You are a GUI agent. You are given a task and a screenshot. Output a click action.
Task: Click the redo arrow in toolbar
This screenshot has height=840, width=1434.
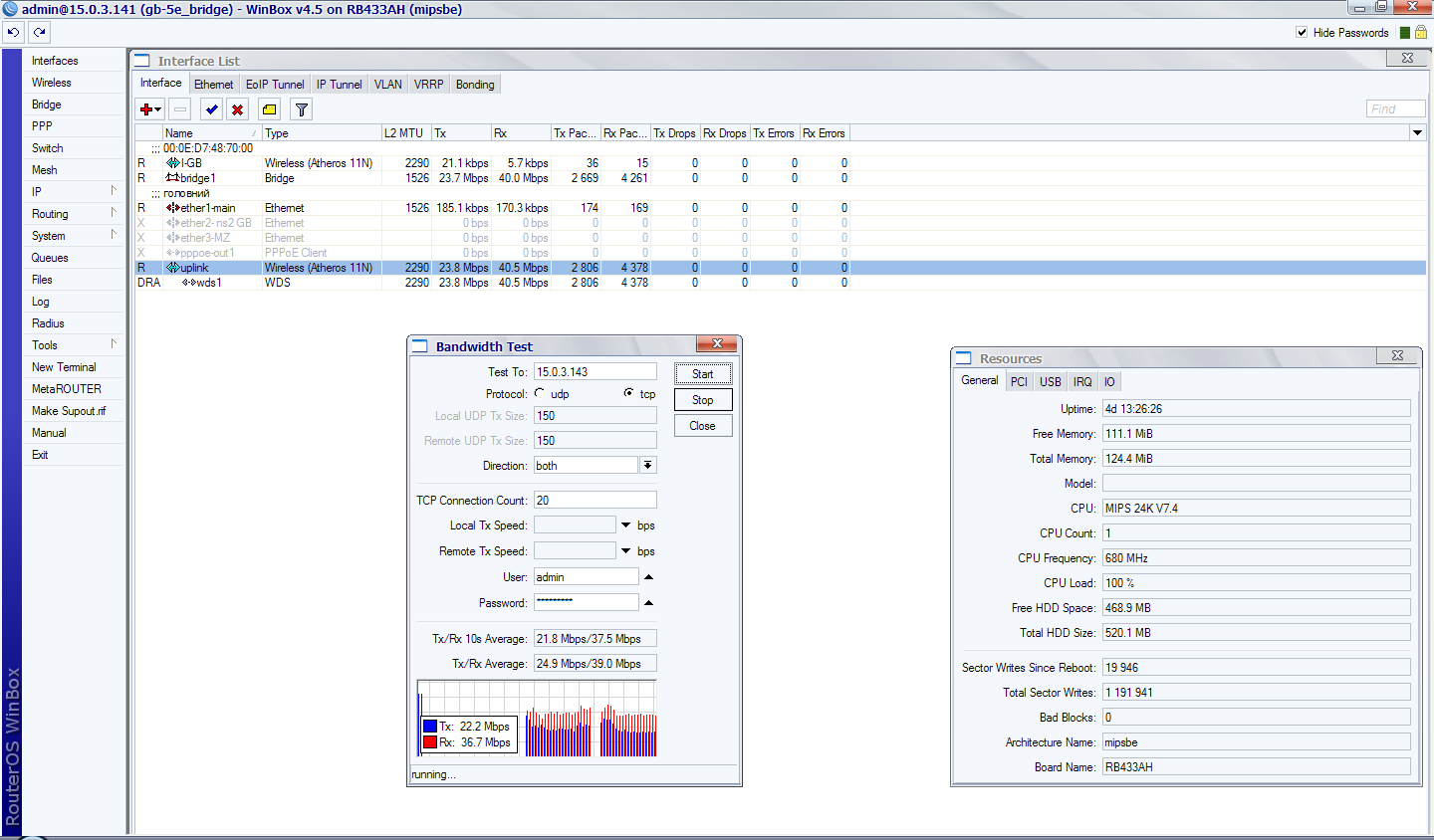[39, 32]
